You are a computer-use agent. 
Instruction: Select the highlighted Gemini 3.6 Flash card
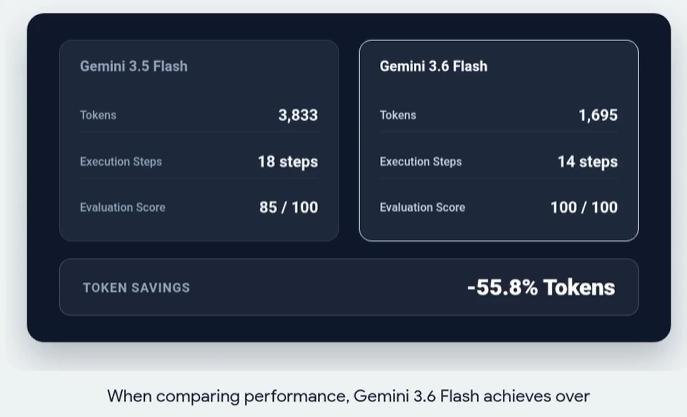coord(499,141)
